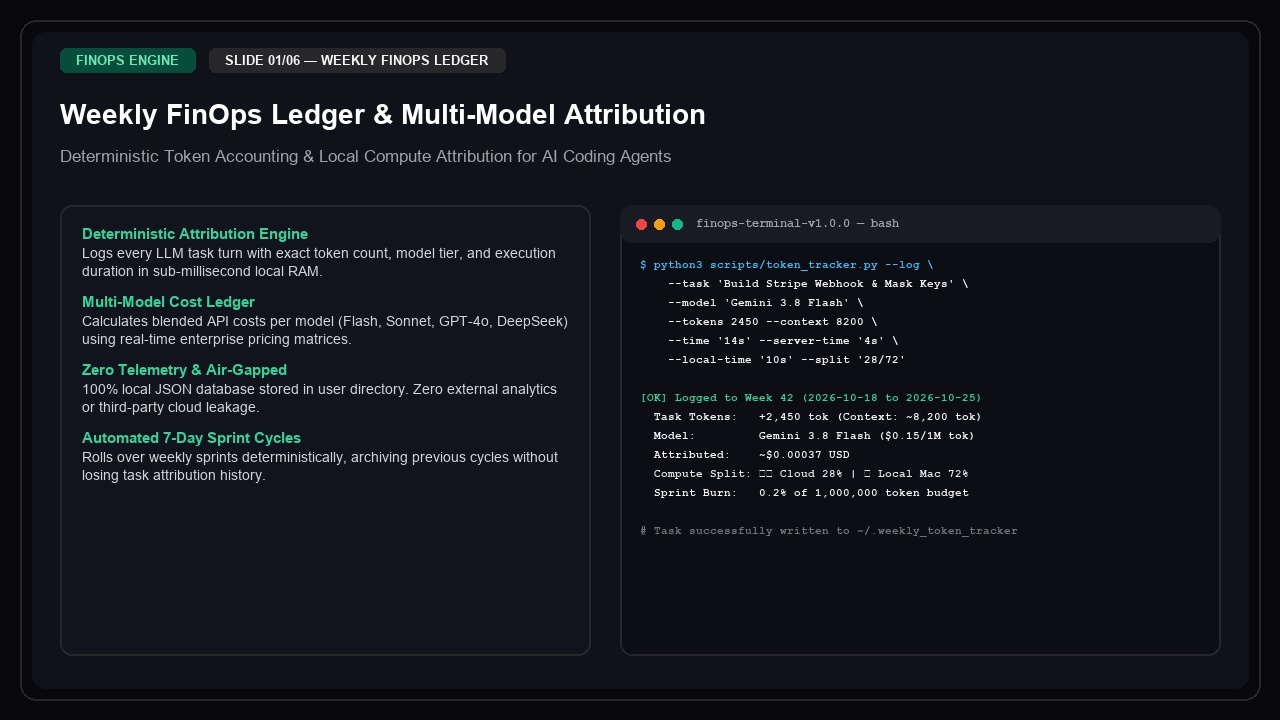Click the [OK] Logged to Week 42 line
Image resolution: width=1280 pixels, height=720 pixels.
811,398
